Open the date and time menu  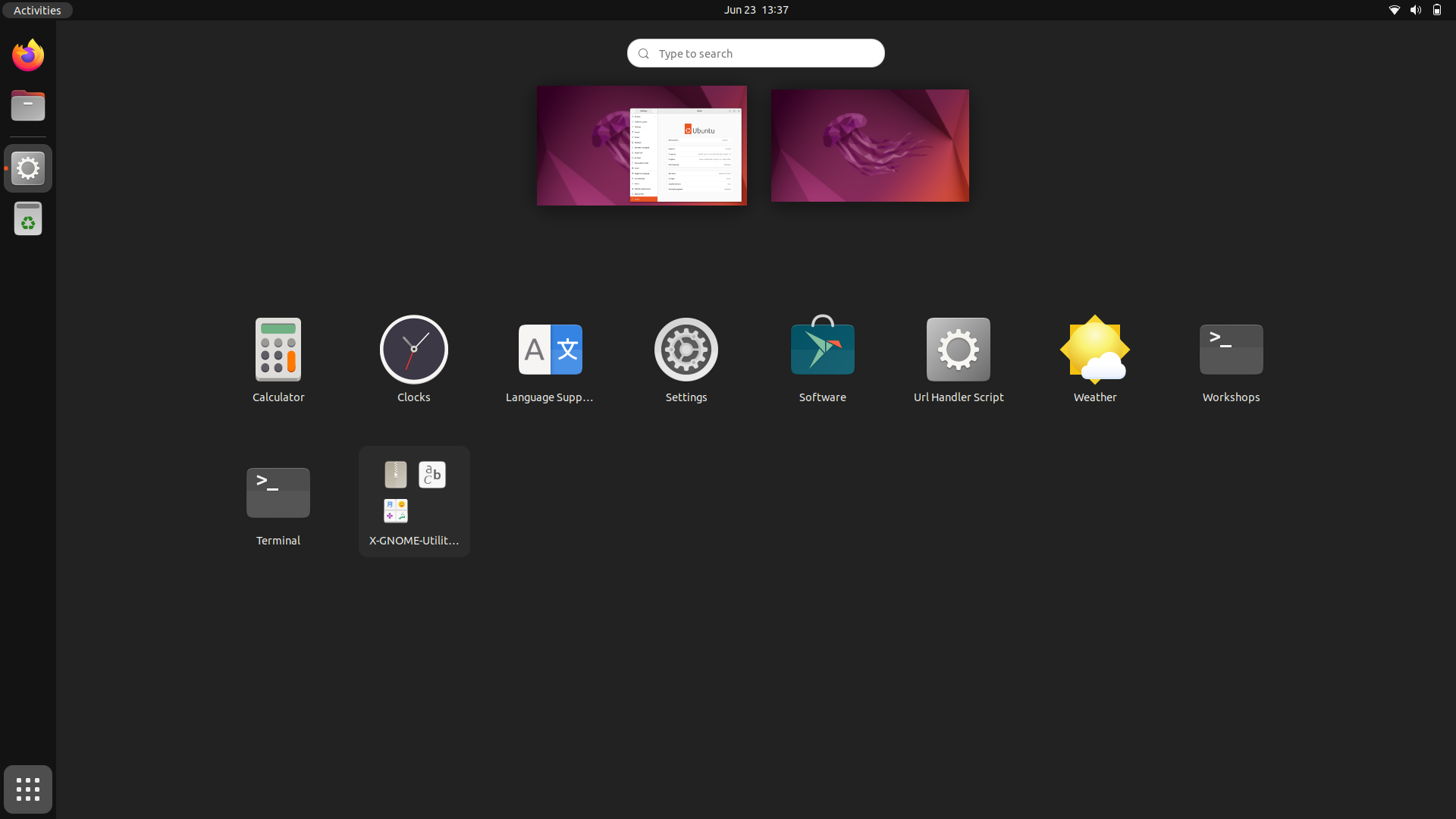coord(755,10)
